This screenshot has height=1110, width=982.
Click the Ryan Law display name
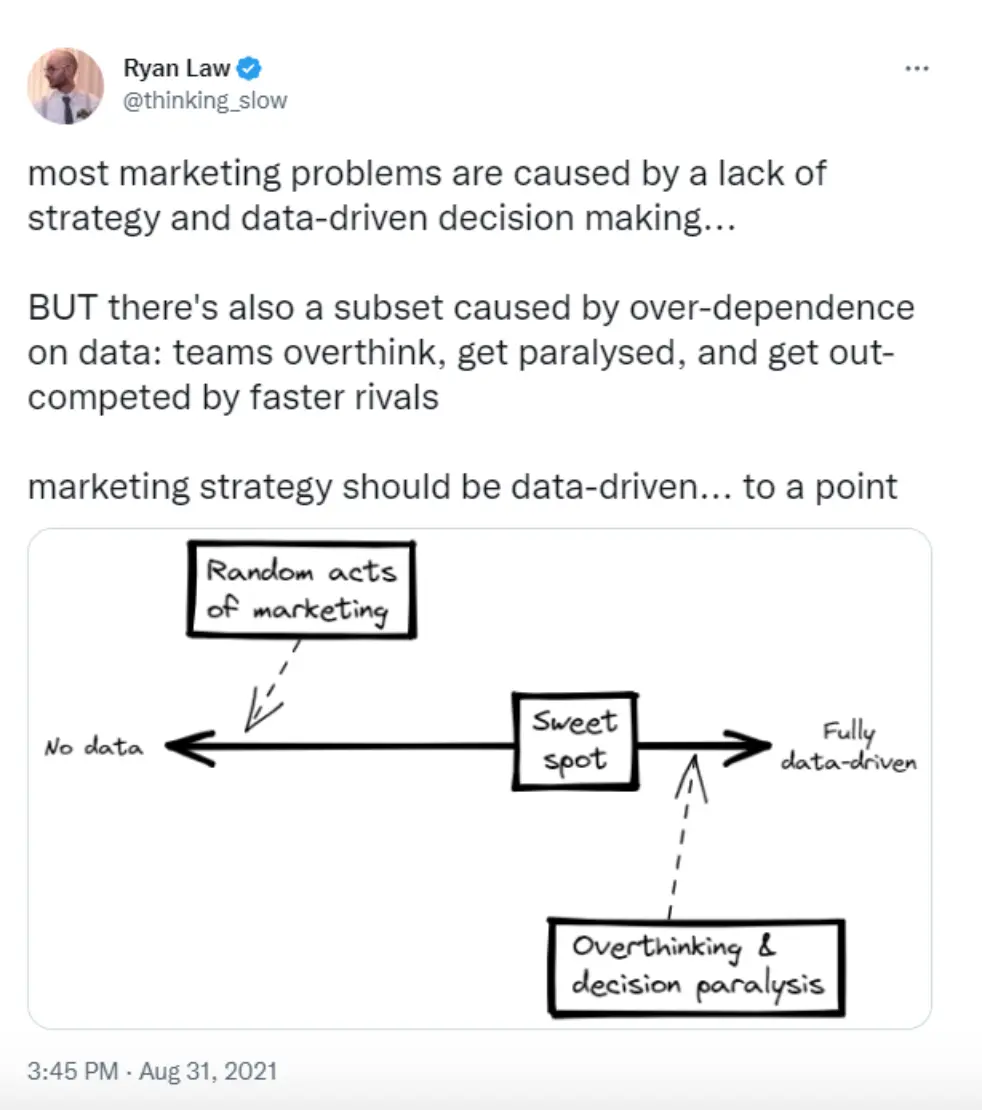[x=176, y=67]
